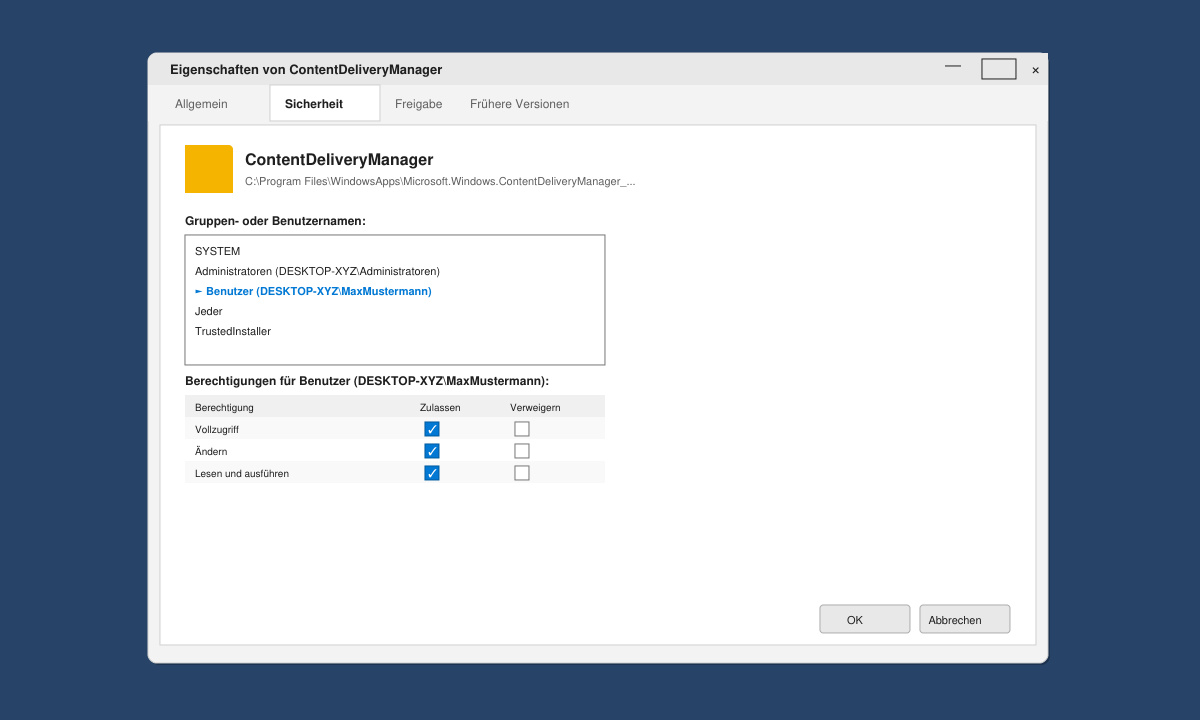Image resolution: width=1200 pixels, height=720 pixels.
Task: Click the Verweigern column header
Action: click(x=535, y=407)
